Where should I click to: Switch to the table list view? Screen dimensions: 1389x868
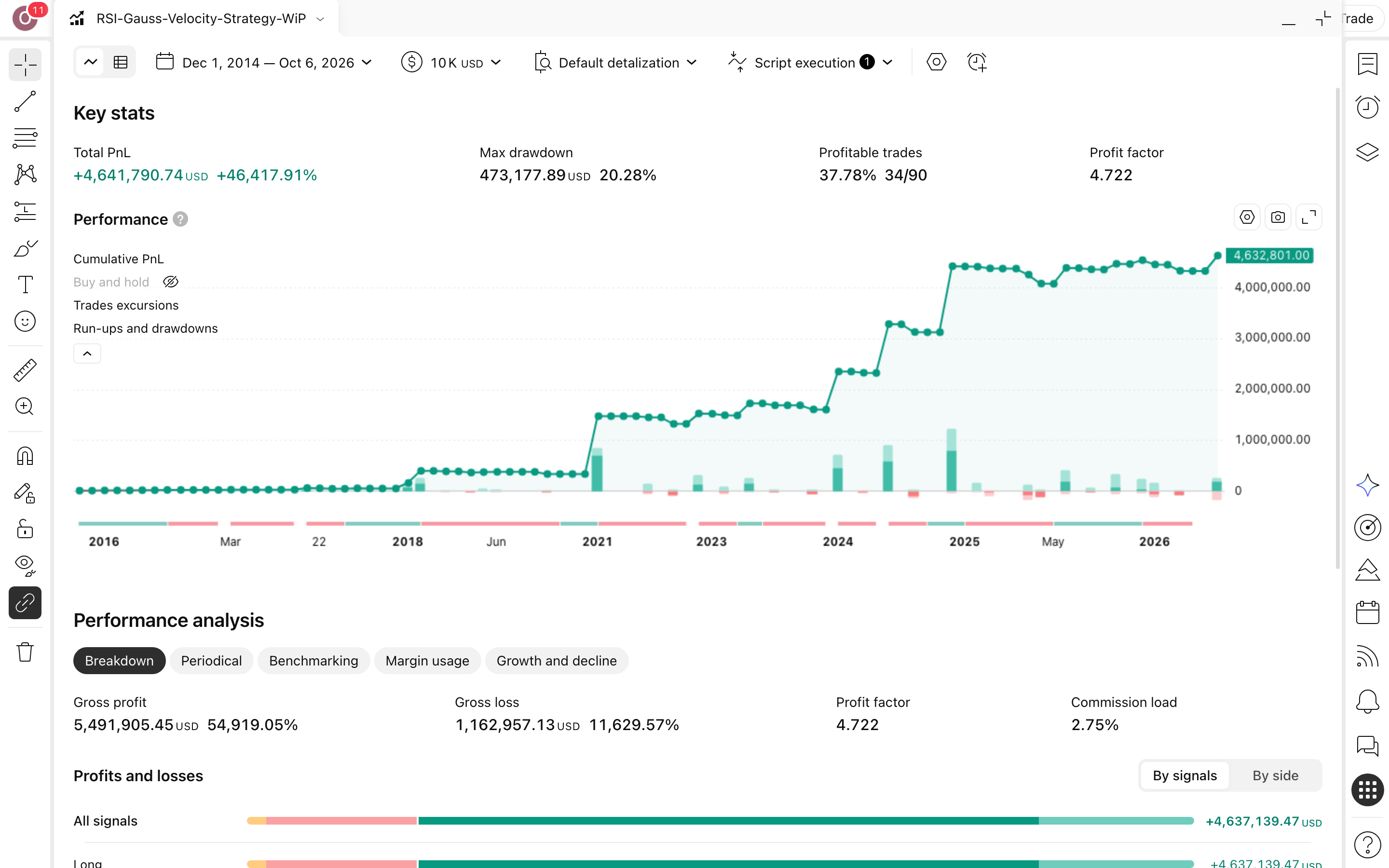[121, 62]
